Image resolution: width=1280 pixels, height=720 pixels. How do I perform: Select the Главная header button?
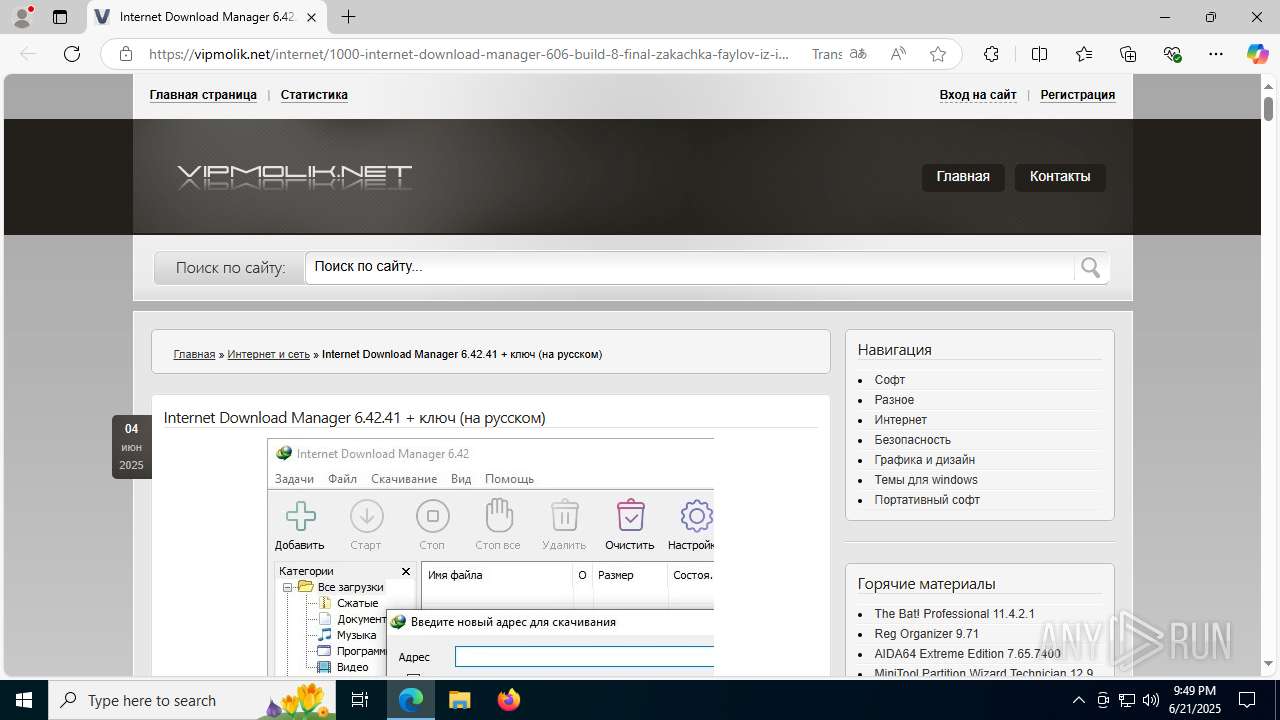[x=963, y=177]
